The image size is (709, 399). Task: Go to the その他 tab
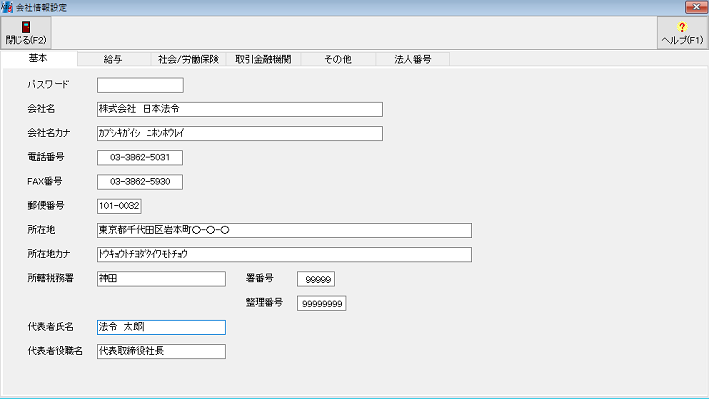(338, 59)
